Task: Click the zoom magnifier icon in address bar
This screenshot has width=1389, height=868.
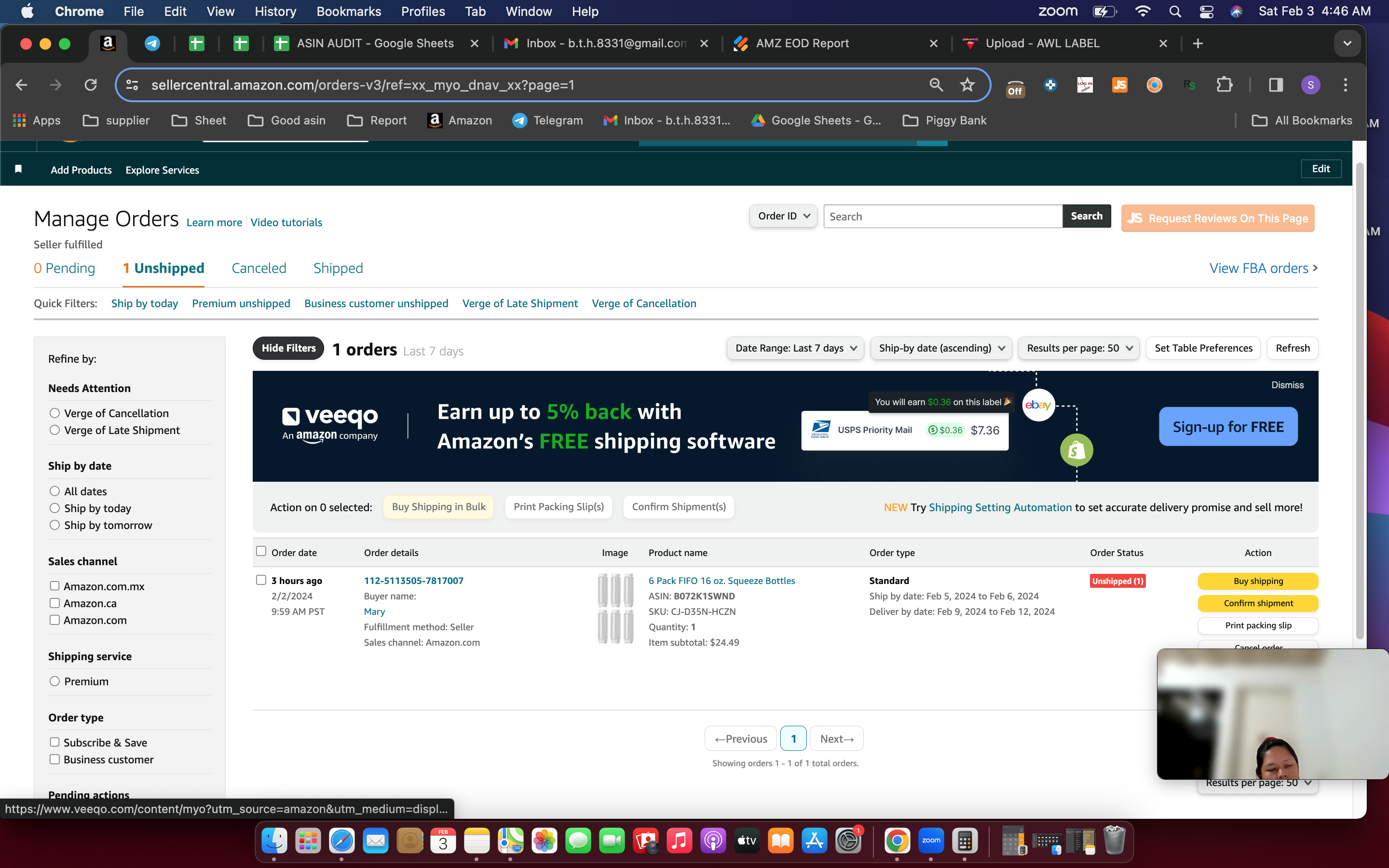Action: click(936, 85)
